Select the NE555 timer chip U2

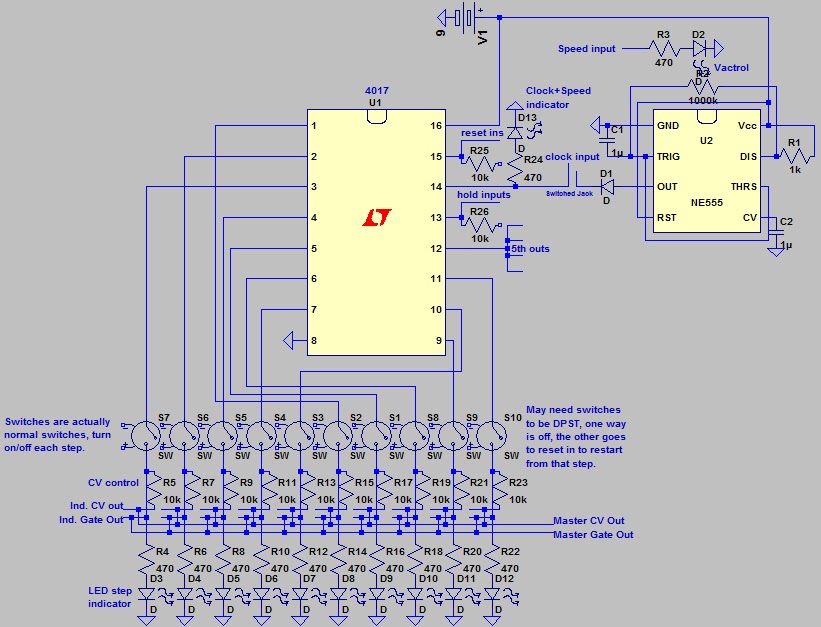pos(706,171)
